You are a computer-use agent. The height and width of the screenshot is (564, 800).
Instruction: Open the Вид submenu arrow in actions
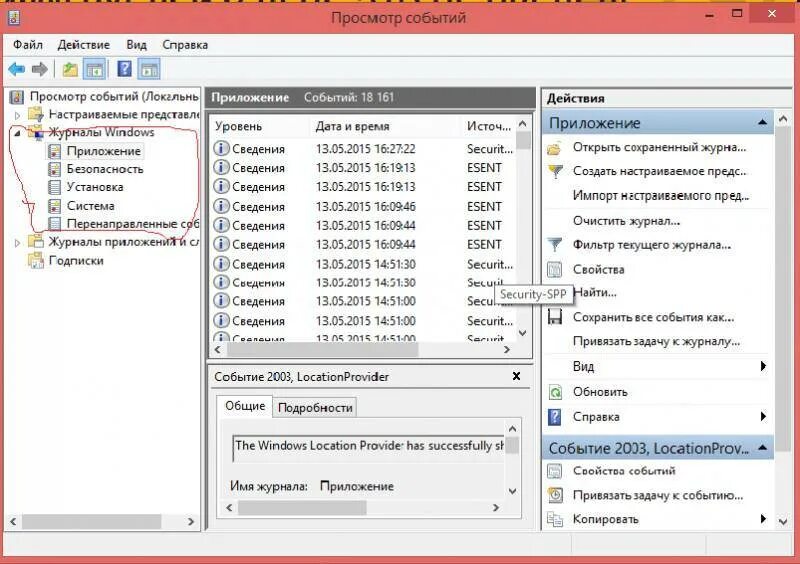pos(763,366)
